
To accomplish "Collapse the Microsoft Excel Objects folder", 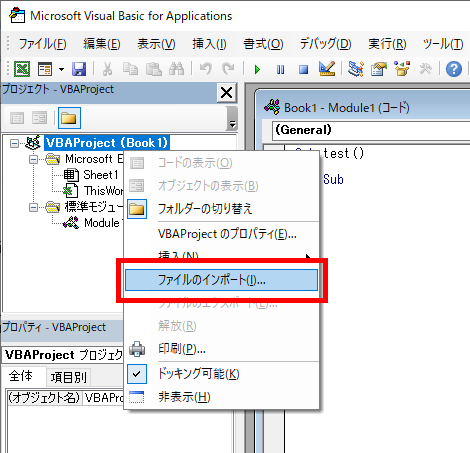I will pos(33,160).
